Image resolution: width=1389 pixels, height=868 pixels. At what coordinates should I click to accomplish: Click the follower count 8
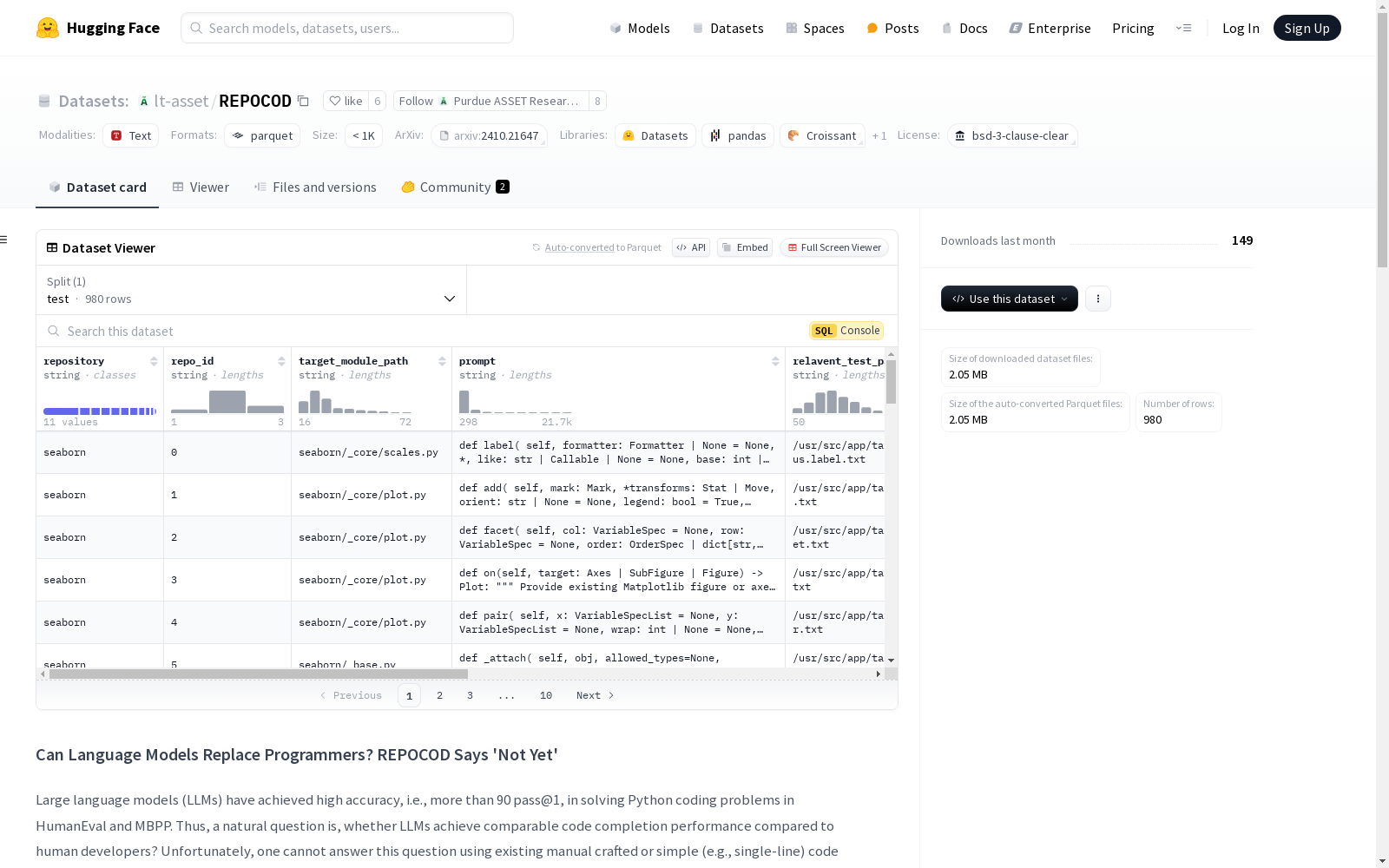coord(597,101)
